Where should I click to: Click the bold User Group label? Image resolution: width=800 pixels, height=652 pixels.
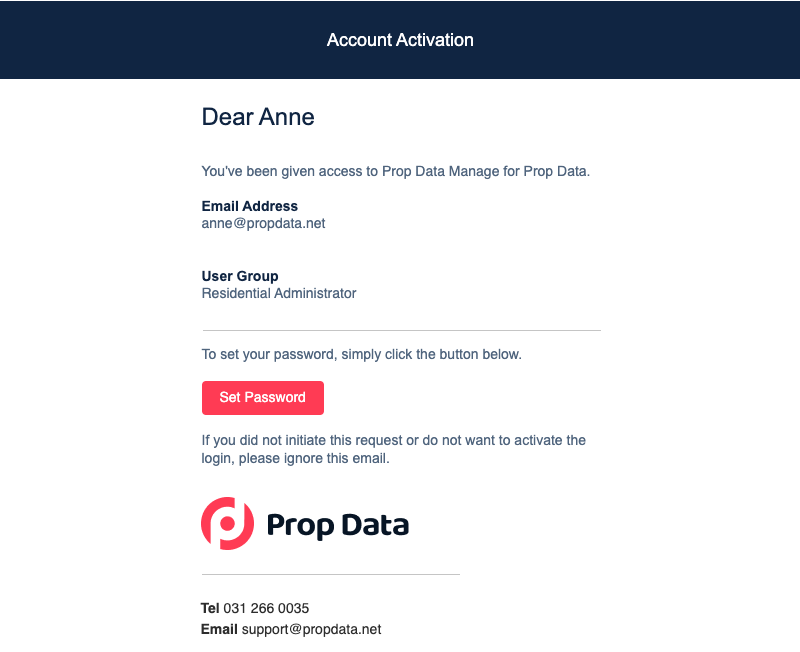coord(240,276)
